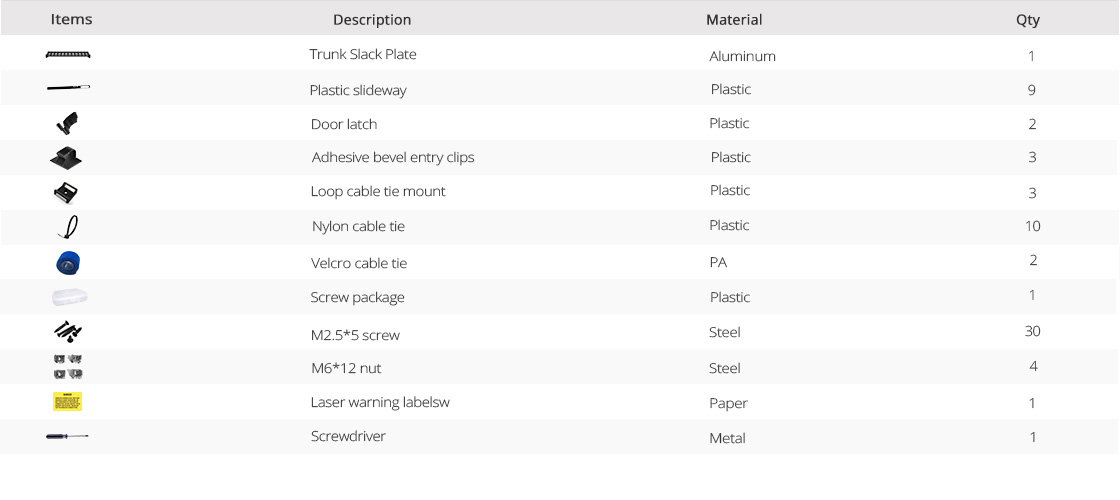Select the M6*12 nut picture
The width and height of the screenshot is (1120, 500).
click(x=68, y=366)
